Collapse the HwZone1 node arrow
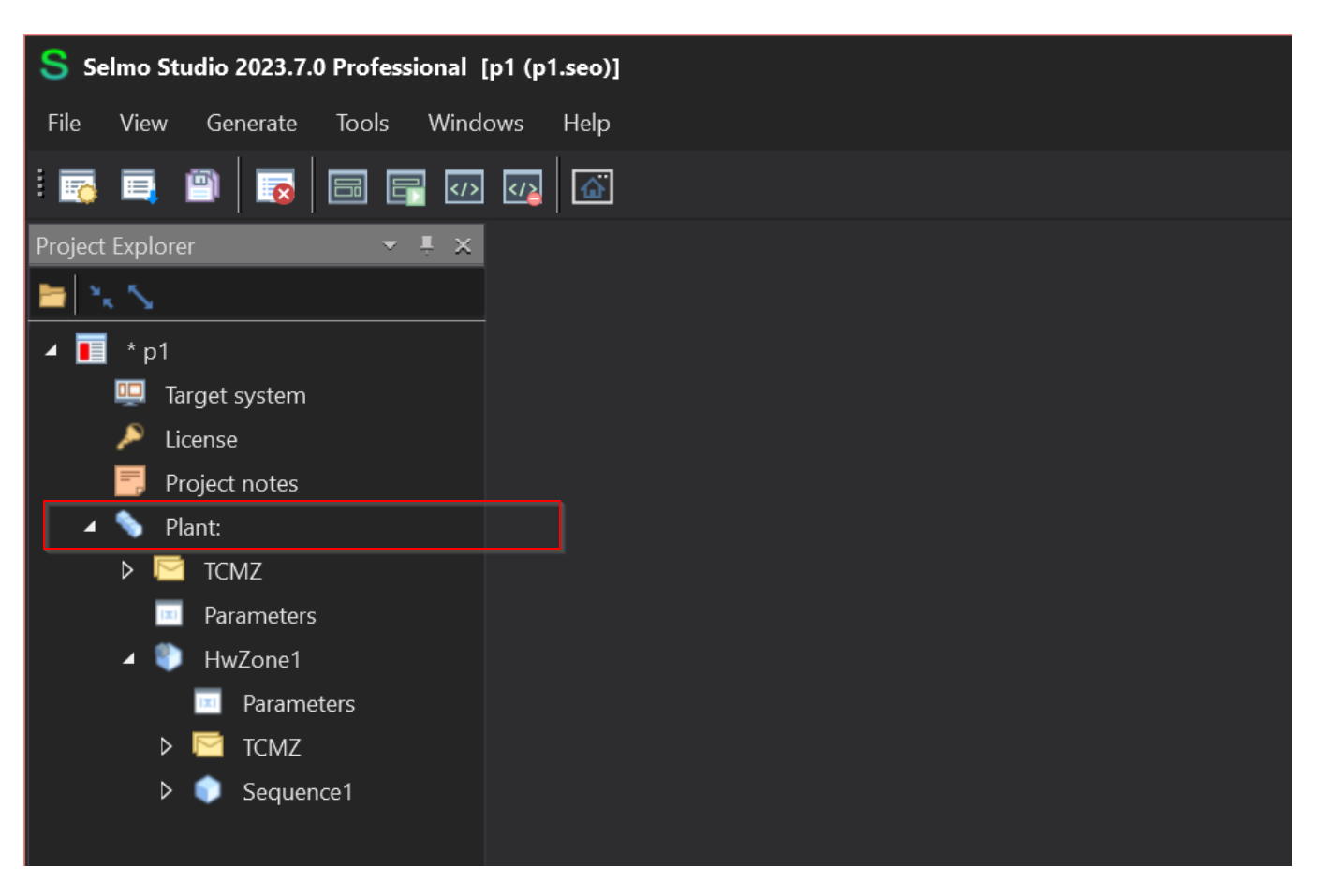Image resolution: width=1327 pixels, height=896 pixels. click(x=129, y=658)
